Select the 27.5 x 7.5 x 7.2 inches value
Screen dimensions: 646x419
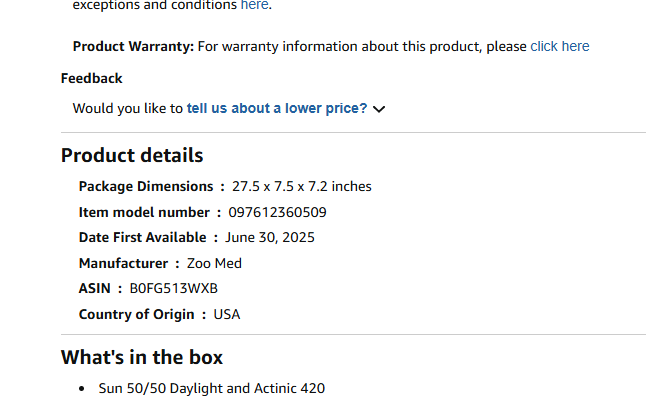point(302,186)
